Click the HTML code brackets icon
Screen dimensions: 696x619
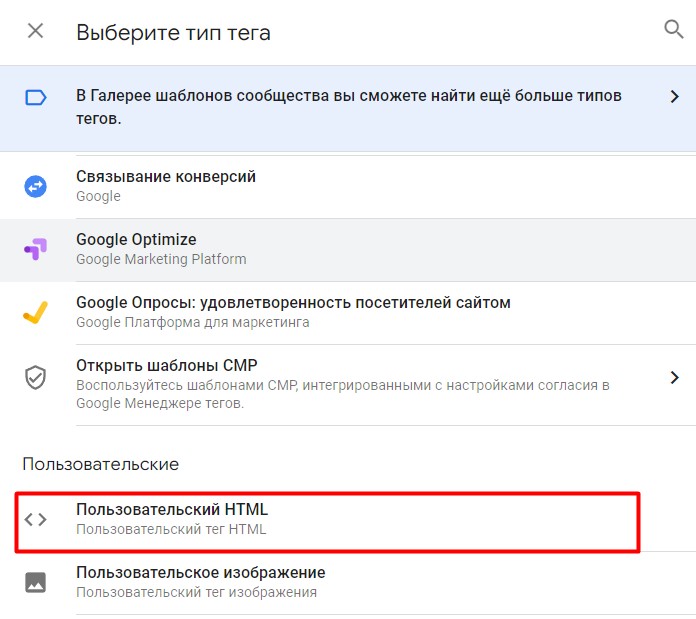click(35, 519)
